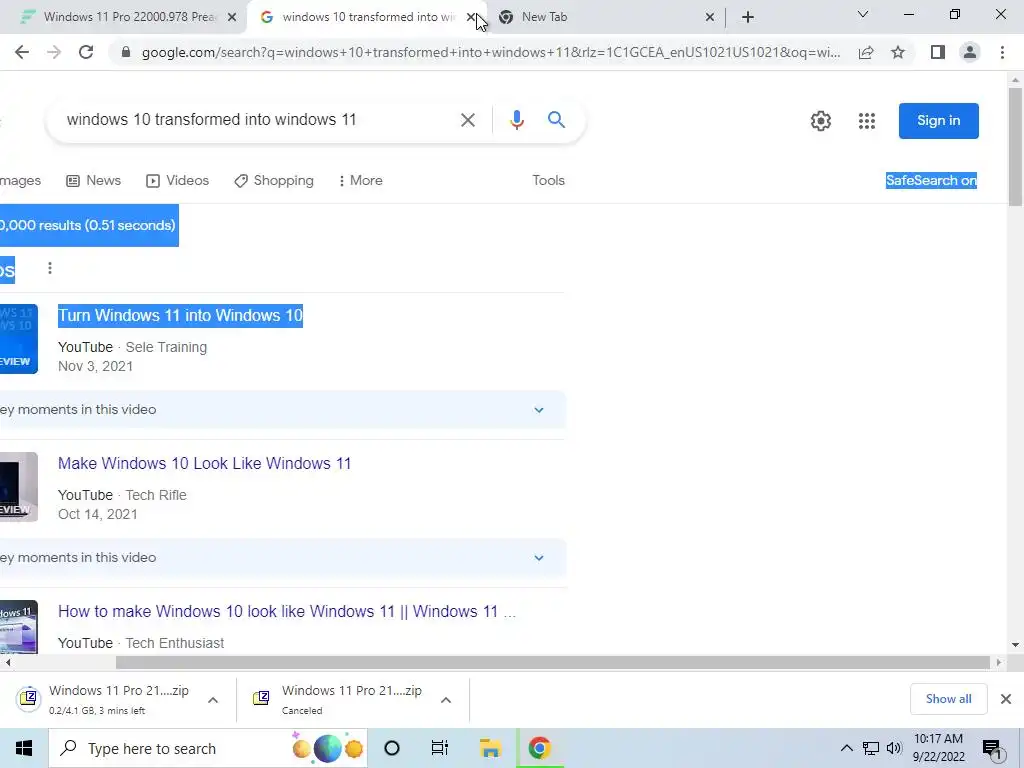The image size is (1024, 768).
Task: Click the Google search query field
Action: click(x=255, y=120)
